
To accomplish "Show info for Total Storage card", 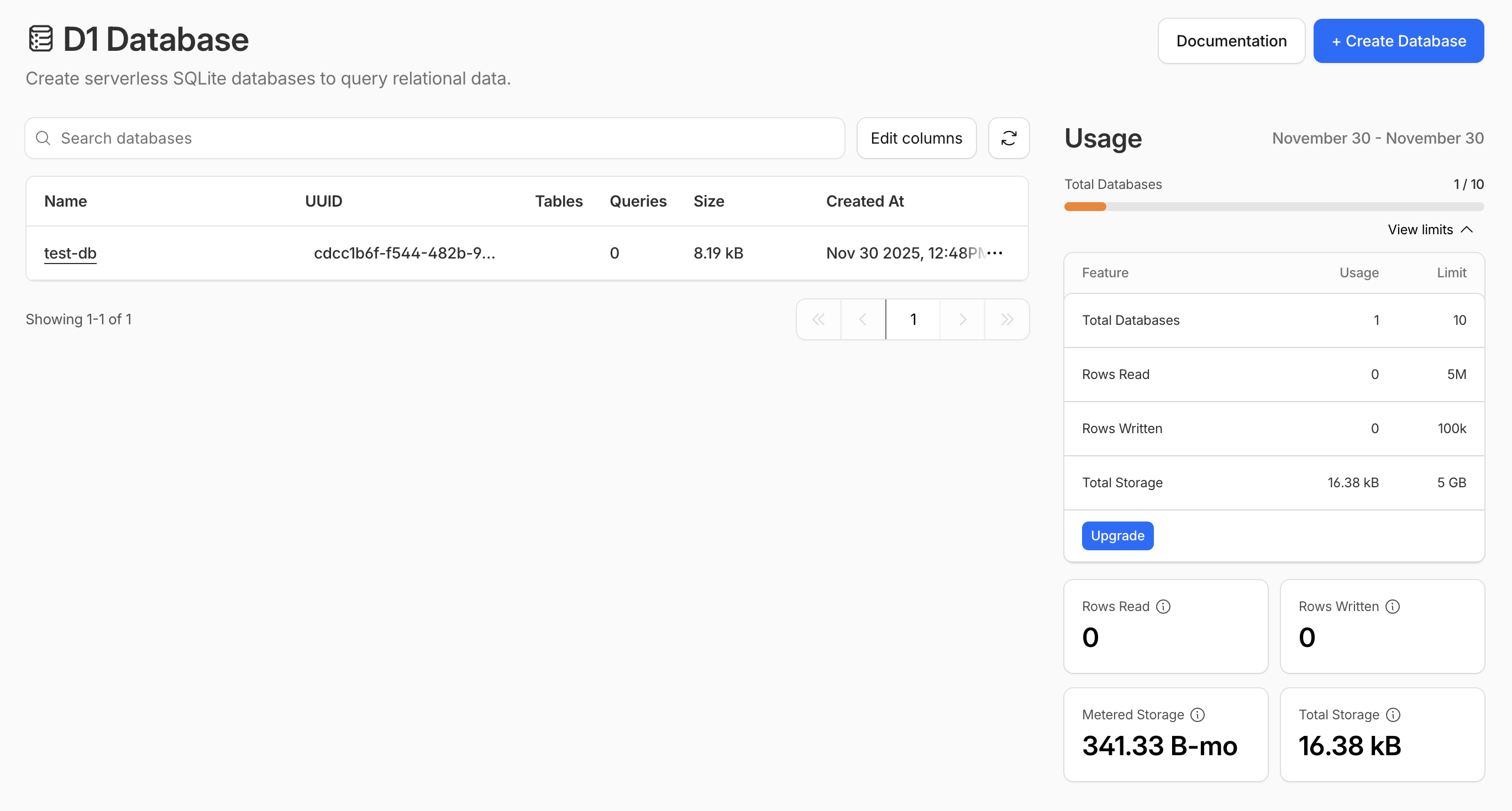I will tap(1393, 714).
